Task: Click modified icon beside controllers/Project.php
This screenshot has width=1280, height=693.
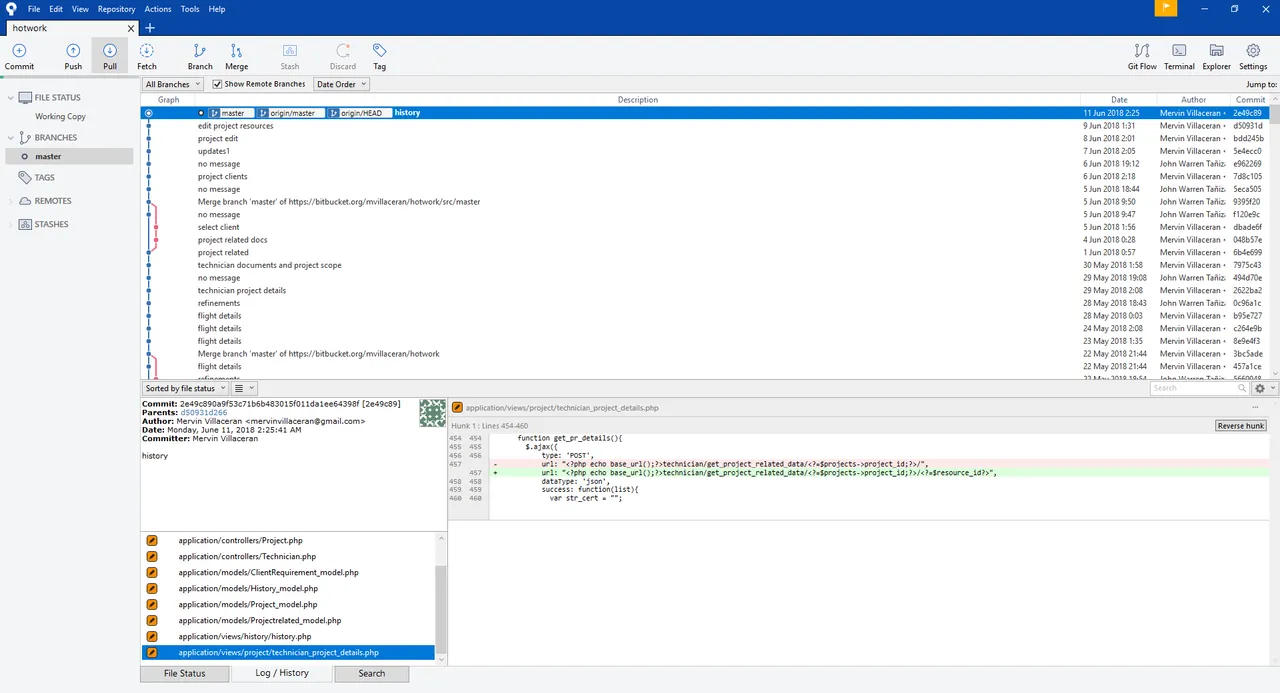Action: (152, 540)
